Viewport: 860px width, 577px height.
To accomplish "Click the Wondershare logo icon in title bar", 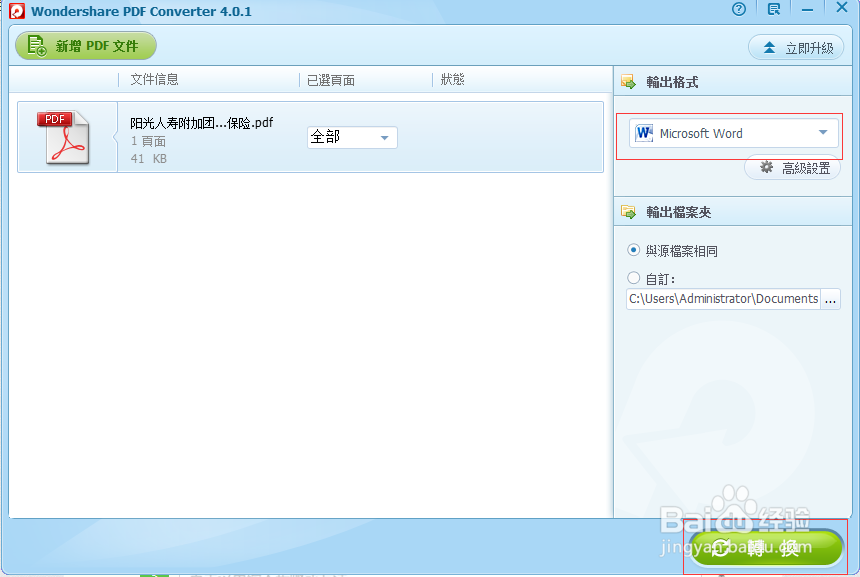I will 16,10.
